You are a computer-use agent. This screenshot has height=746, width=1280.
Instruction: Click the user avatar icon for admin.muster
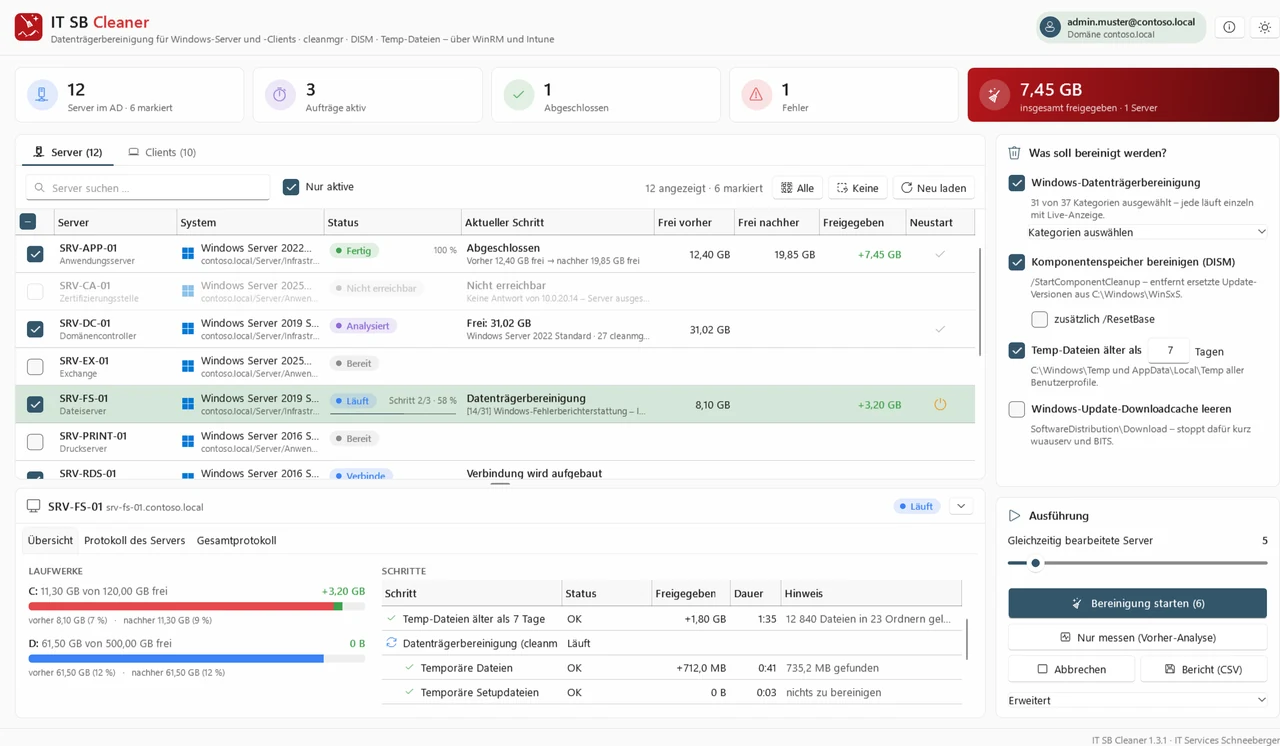pos(1050,27)
